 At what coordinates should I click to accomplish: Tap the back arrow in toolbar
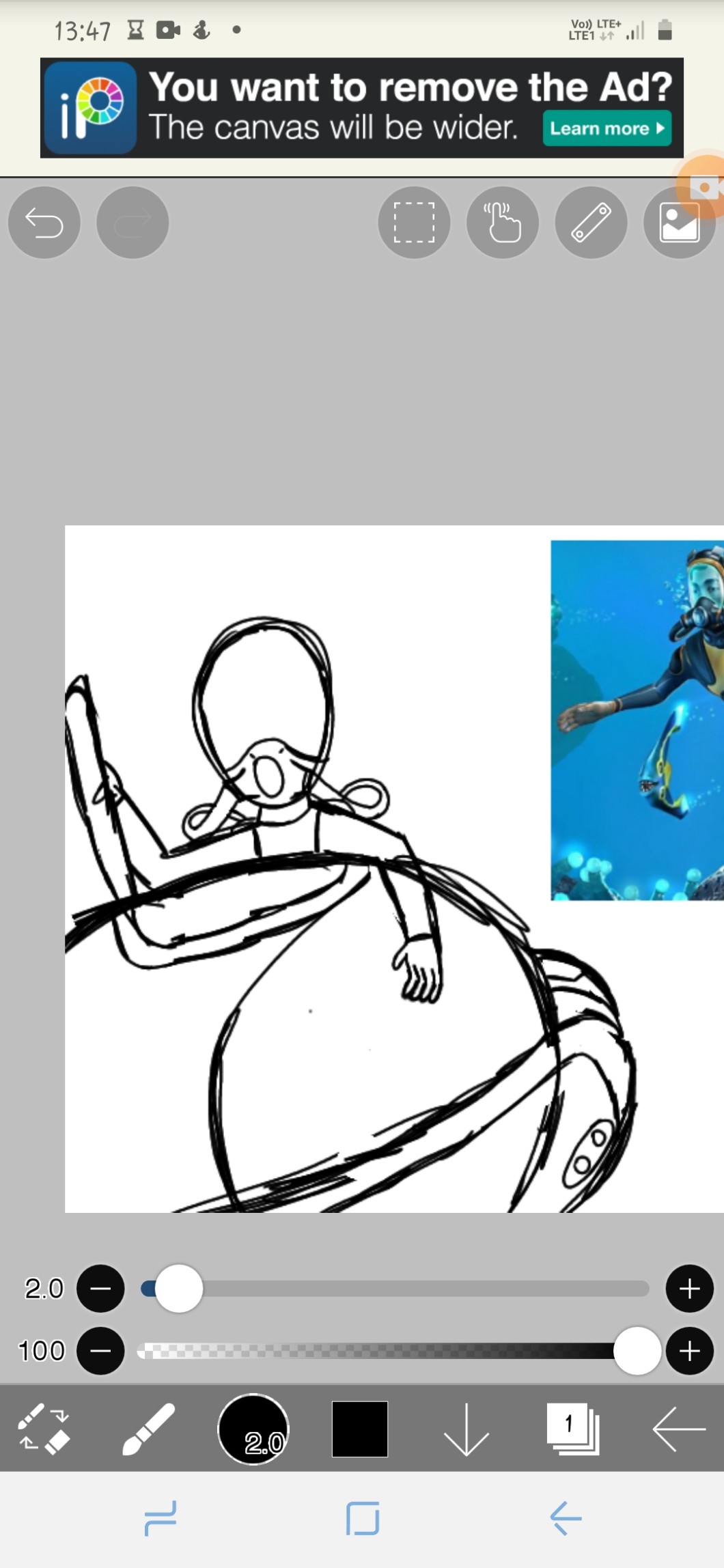click(x=678, y=1429)
